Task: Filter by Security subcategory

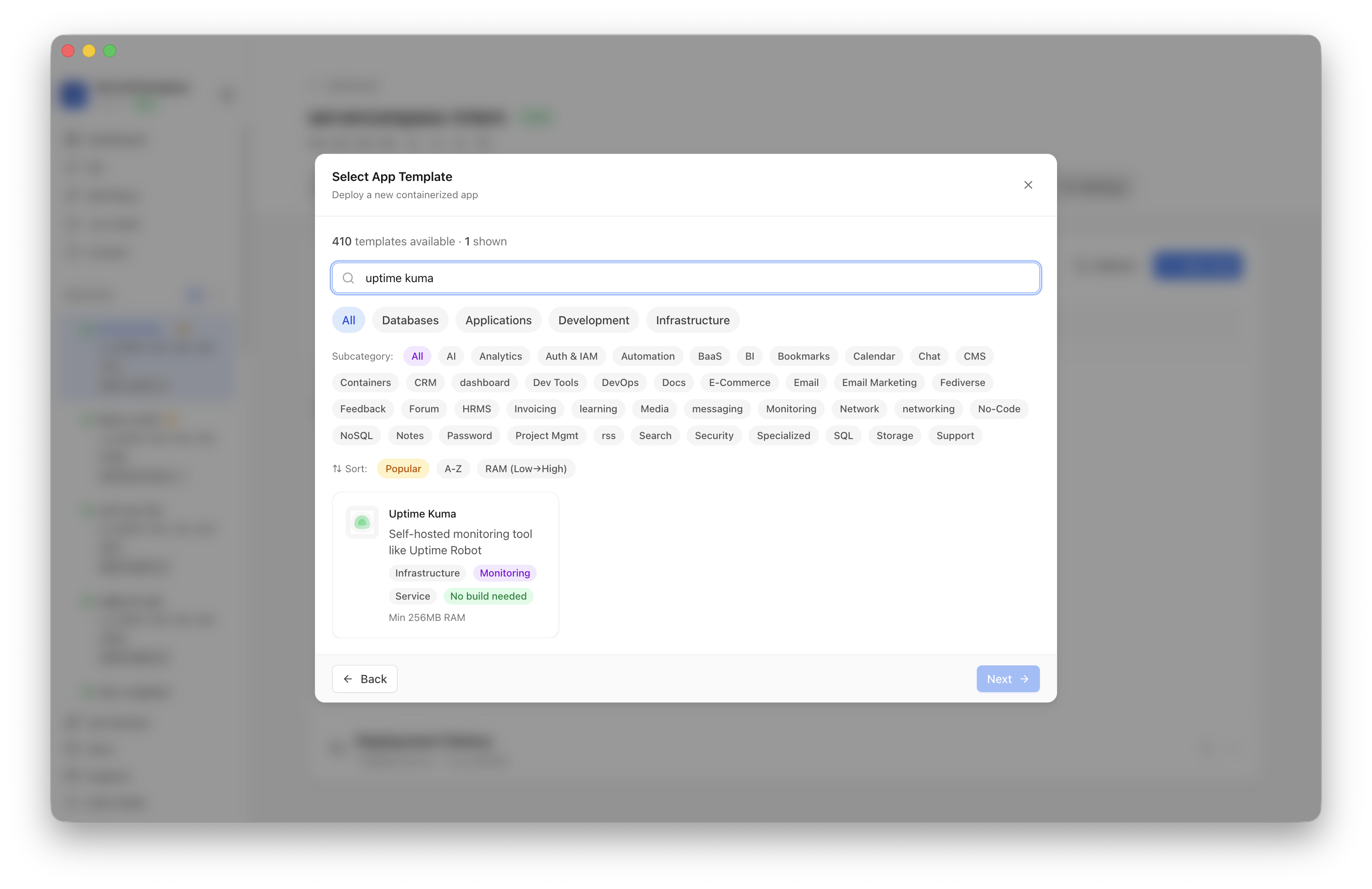Action: pos(714,435)
